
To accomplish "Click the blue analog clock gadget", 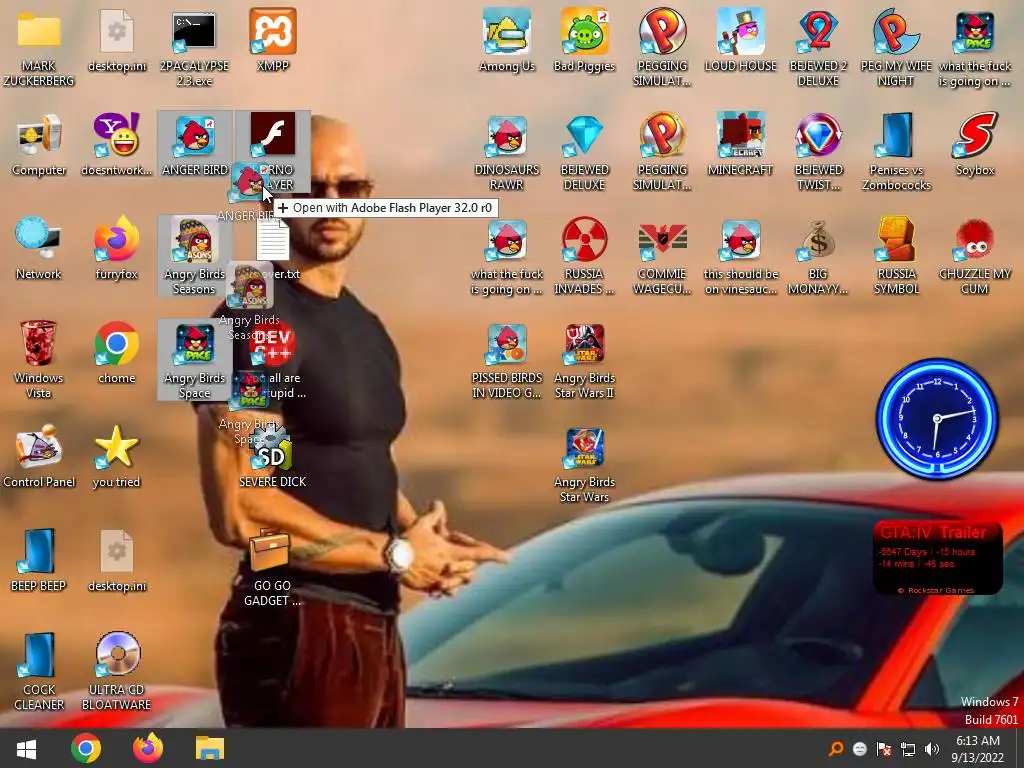I will [936, 418].
